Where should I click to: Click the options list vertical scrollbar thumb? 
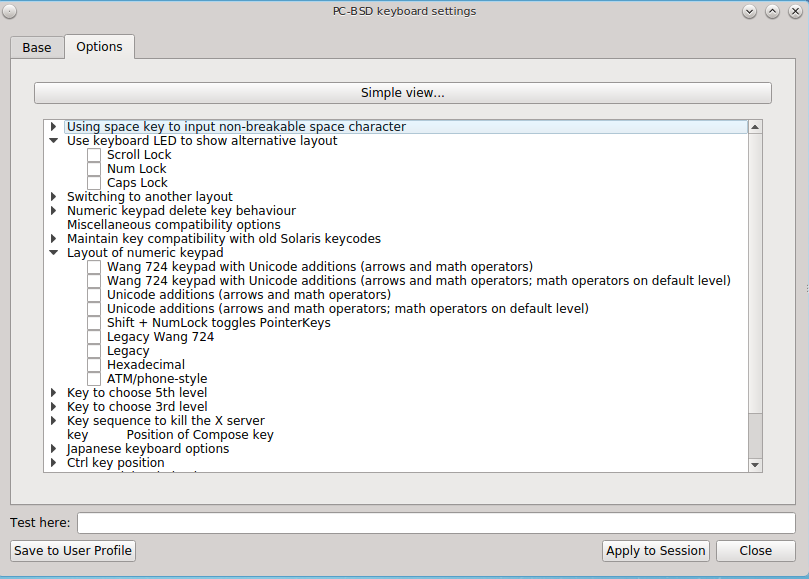tap(755, 272)
